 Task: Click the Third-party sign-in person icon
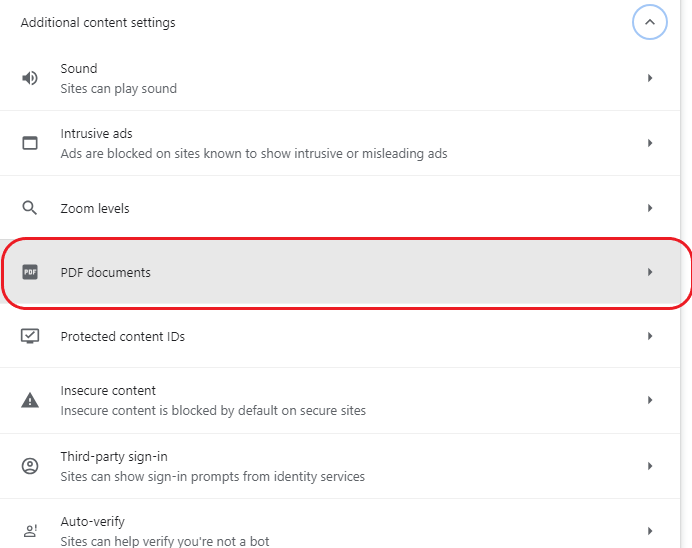(x=30, y=466)
